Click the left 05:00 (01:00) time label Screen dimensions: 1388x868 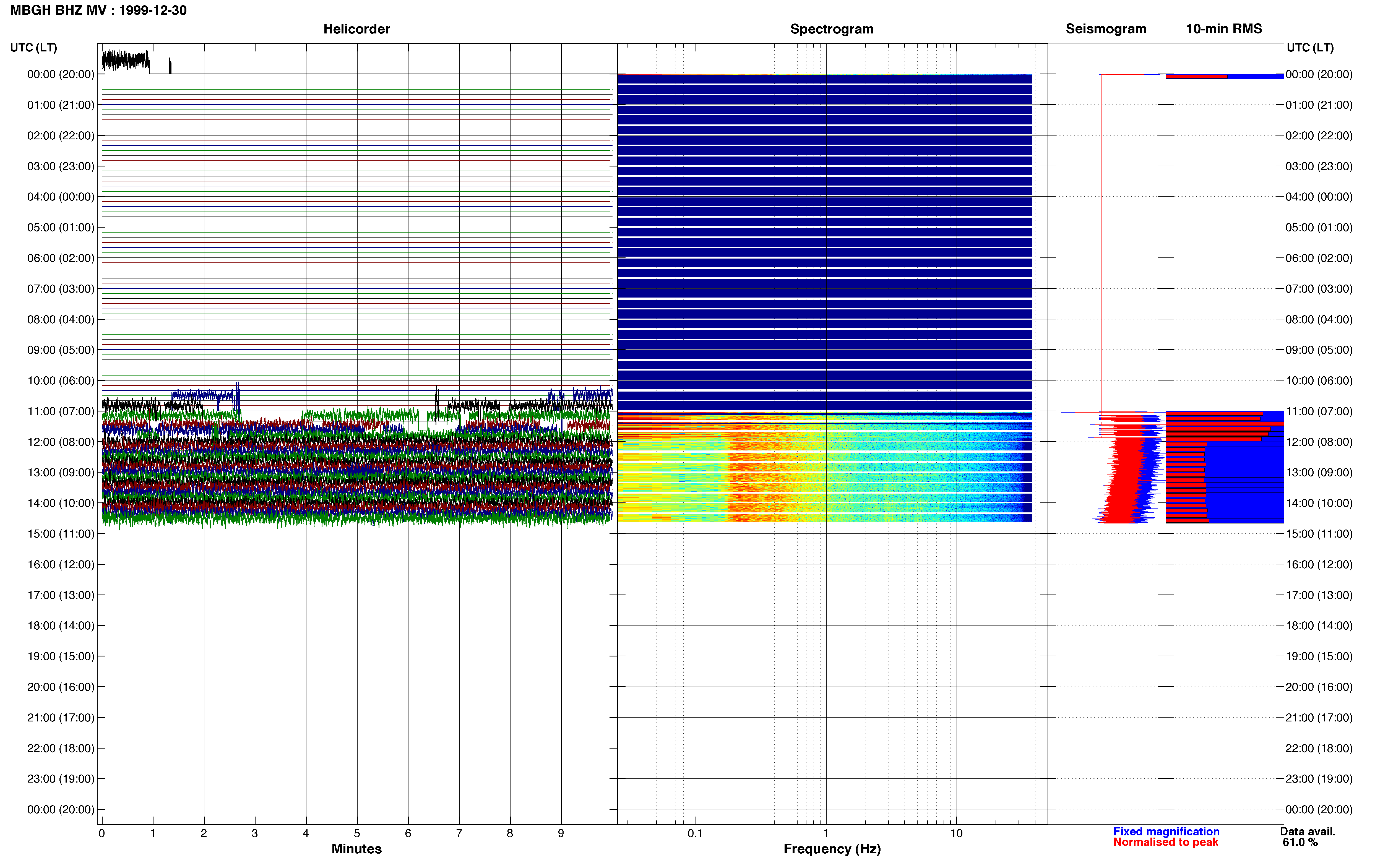pyautogui.click(x=61, y=227)
